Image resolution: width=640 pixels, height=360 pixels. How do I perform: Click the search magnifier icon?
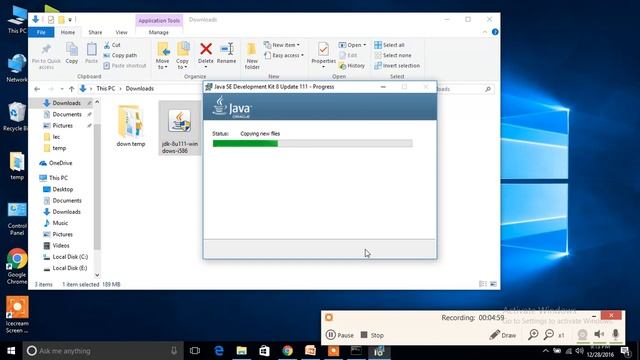[488, 89]
